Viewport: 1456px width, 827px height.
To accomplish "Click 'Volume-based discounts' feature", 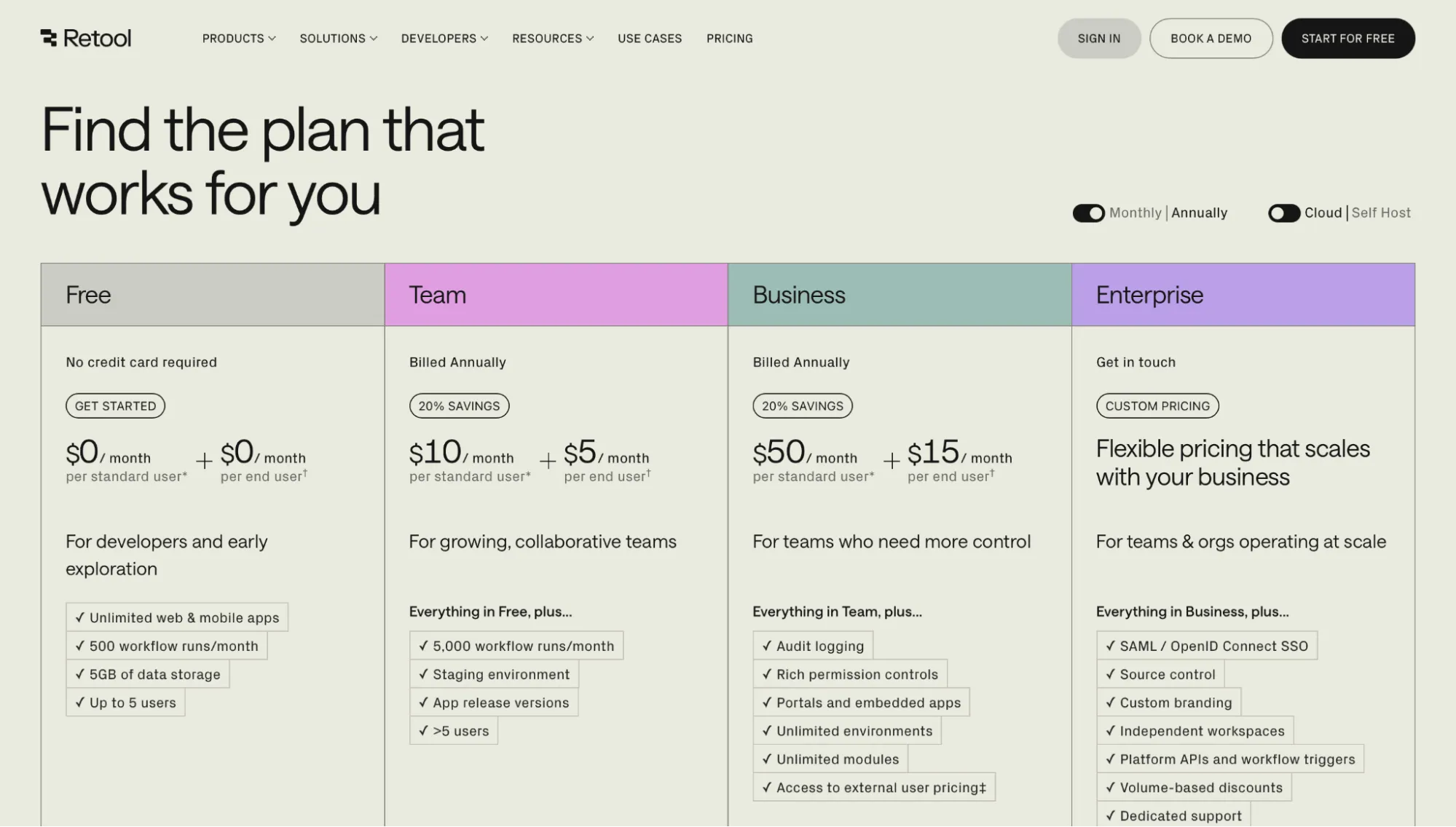I will point(1195,788).
